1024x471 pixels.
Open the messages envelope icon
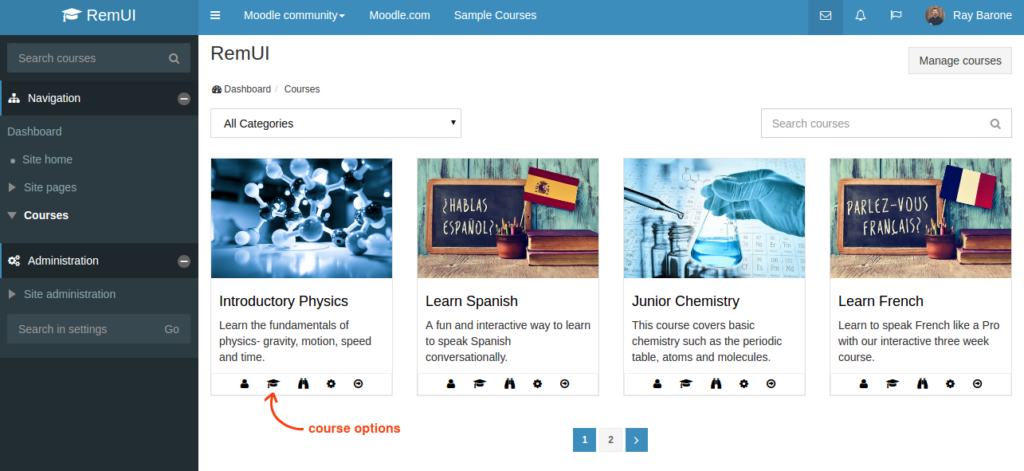coord(825,16)
